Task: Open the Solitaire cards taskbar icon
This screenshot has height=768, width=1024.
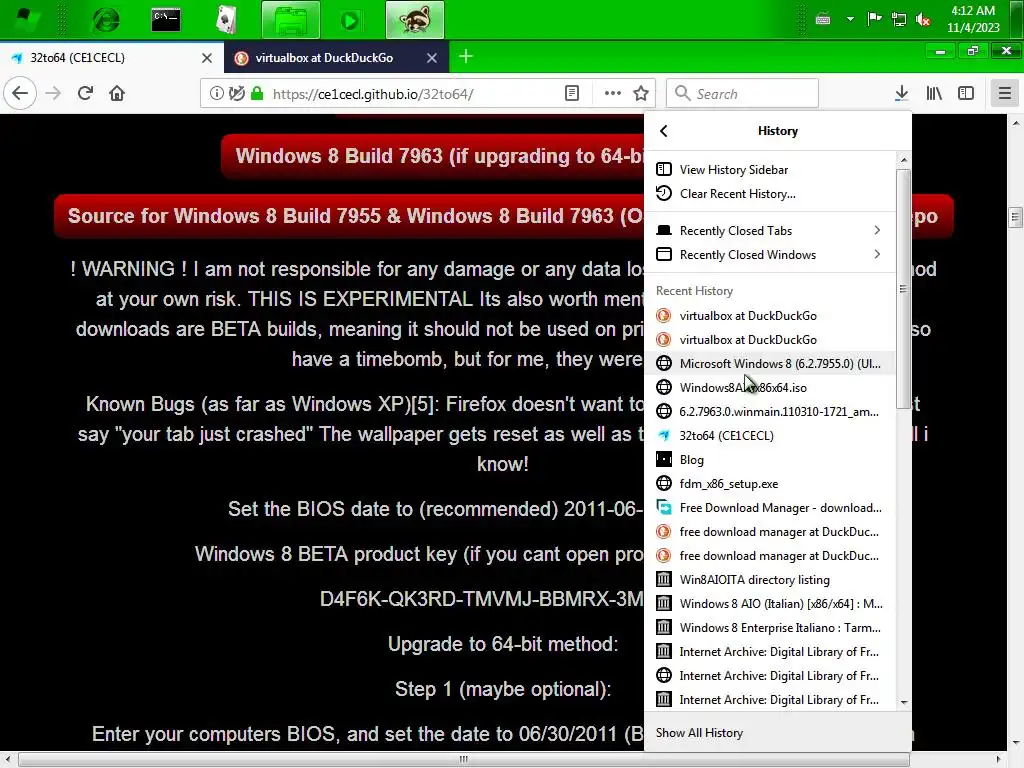Action: (x=226, y=20)
